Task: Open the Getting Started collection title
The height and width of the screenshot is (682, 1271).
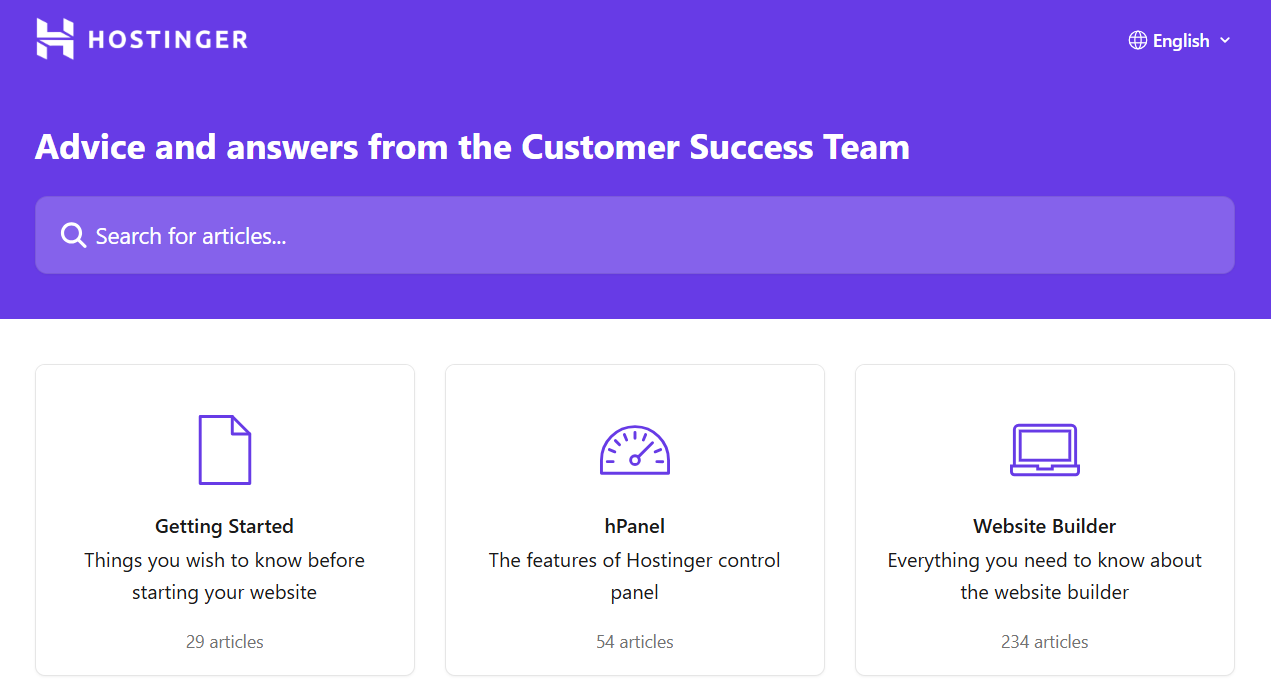Action: [x=224, y=526]
